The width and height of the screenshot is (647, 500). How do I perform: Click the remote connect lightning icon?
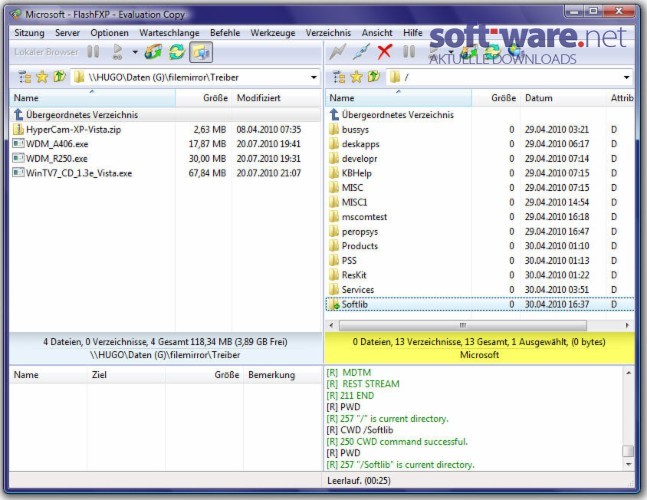click(x=338, y=52)
